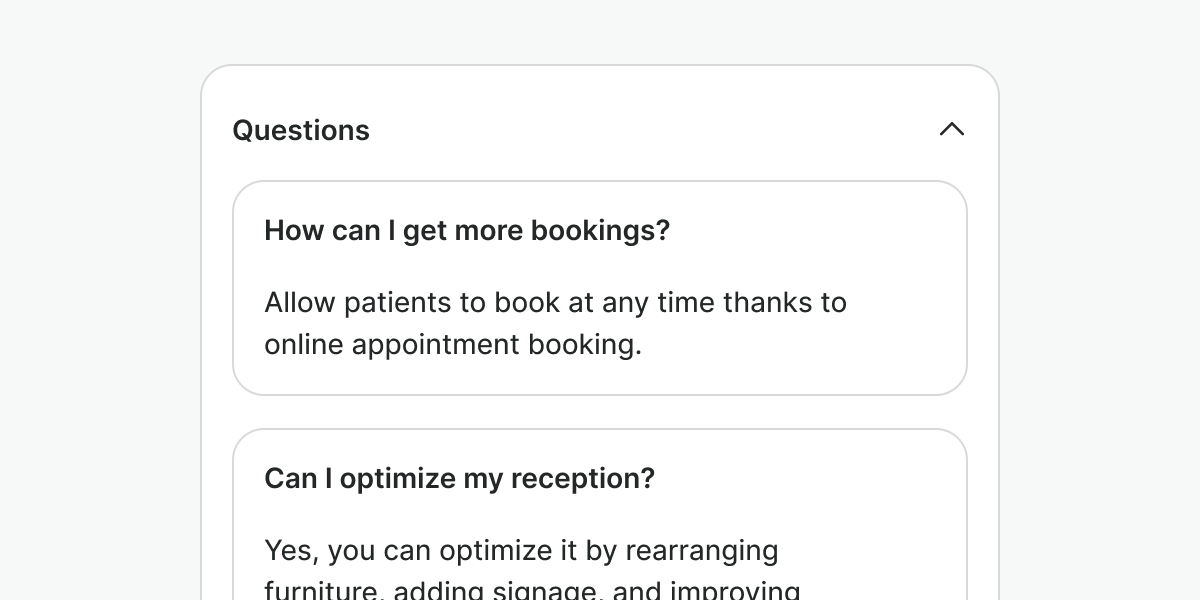1200x600 pixels.
Task: Click the line starting "furniture, adding signage"
Action: (532, 590)
